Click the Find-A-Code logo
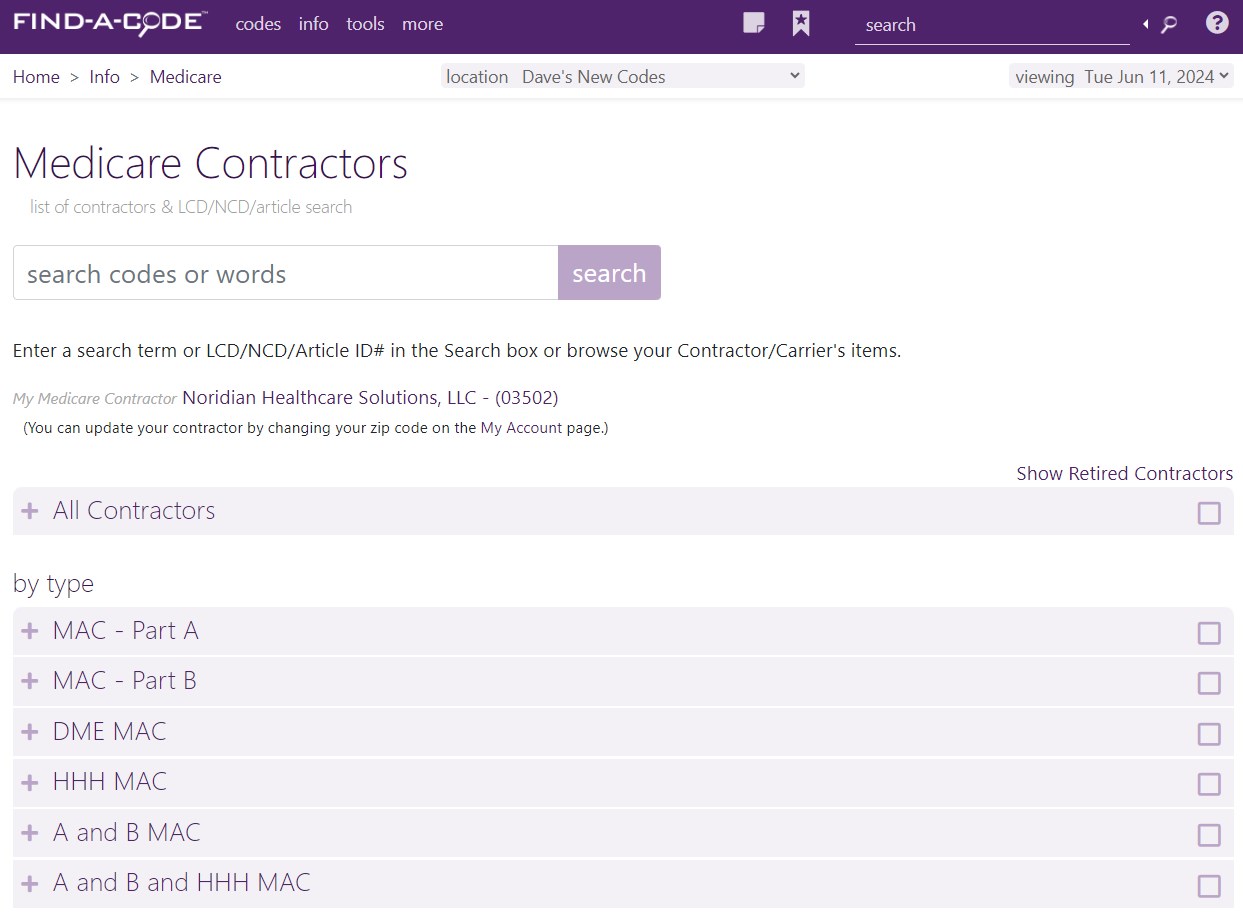 pos(110,22)
